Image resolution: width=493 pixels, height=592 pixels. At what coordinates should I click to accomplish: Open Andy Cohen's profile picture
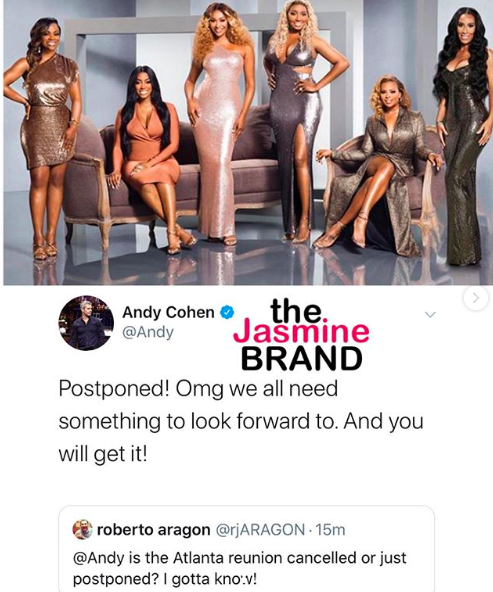pyautogui.click(x=86, y=323)
